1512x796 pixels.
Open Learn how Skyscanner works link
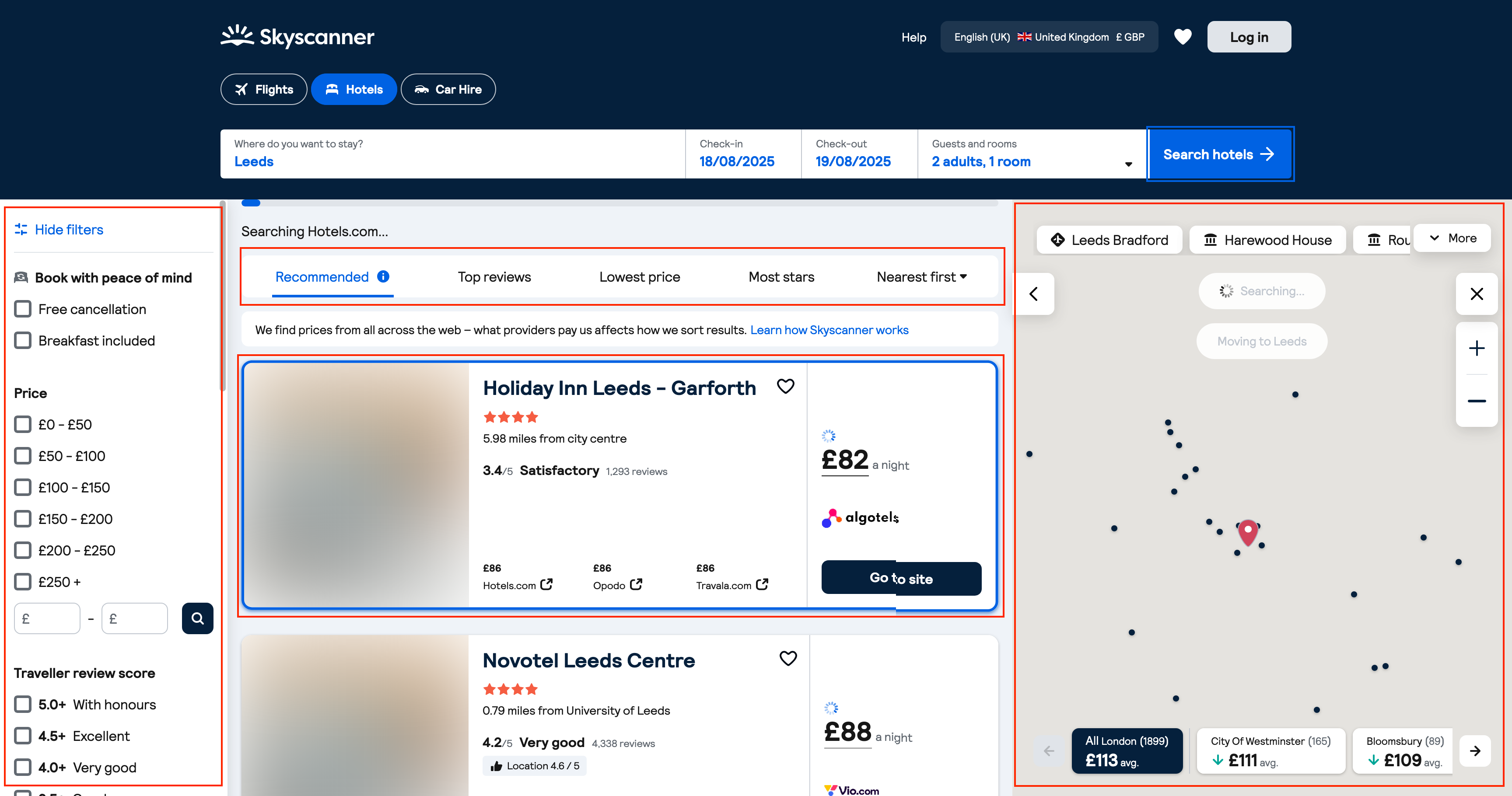click(x=829, y=330)
